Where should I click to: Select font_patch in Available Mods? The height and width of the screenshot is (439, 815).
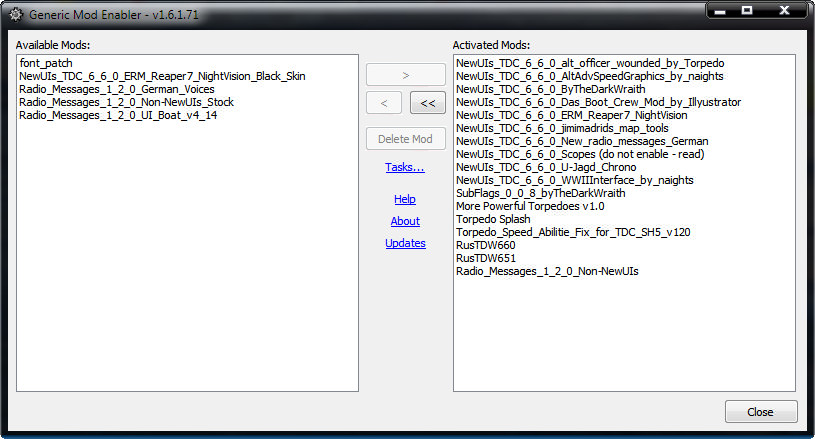[46, 63]
